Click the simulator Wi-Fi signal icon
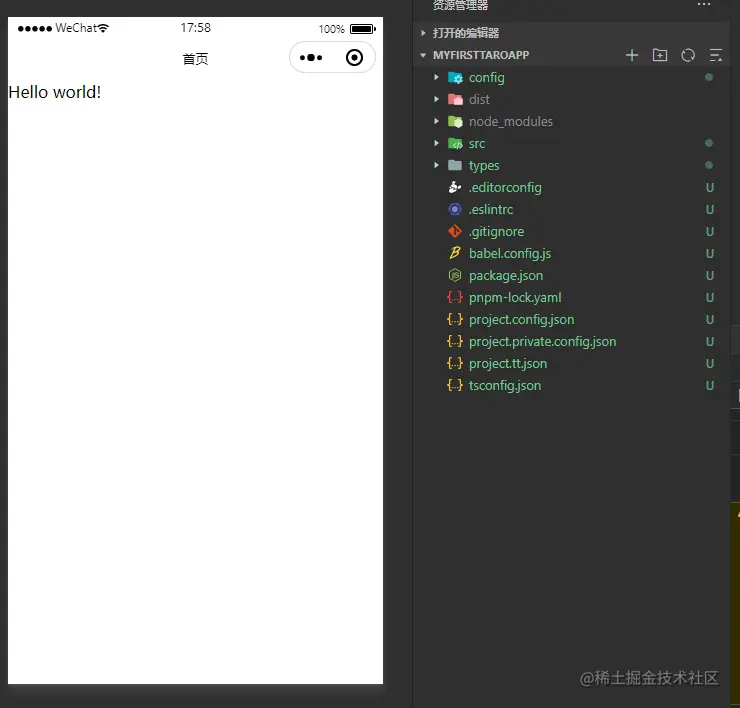The image size is (740, 708). pyautogui.click(x=103, y=28)
